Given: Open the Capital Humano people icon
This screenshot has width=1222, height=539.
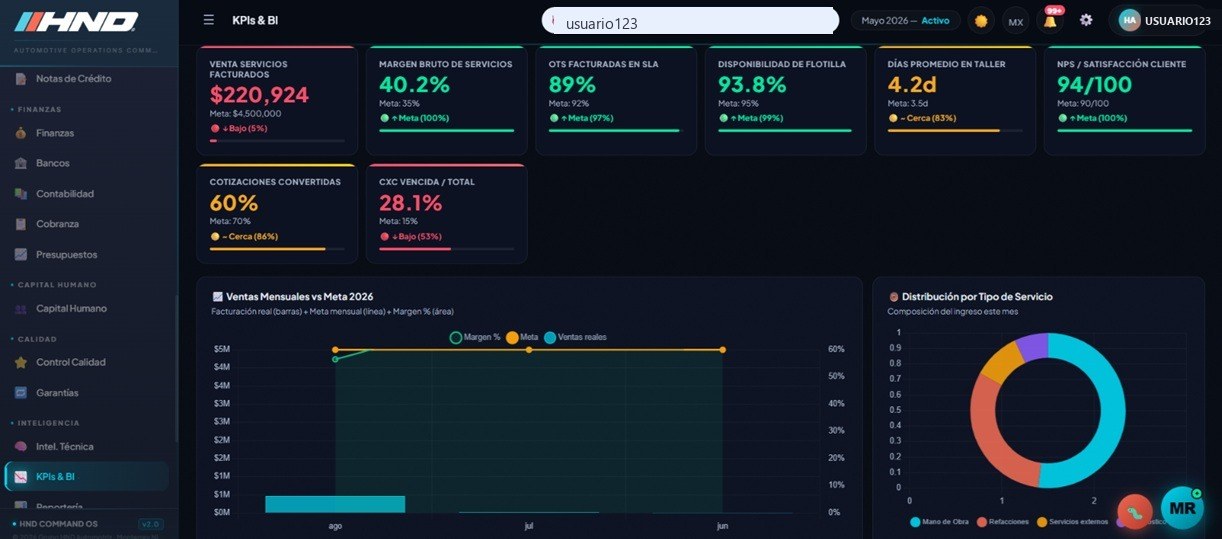Looking at the screenshot, I should click(21, 309).
